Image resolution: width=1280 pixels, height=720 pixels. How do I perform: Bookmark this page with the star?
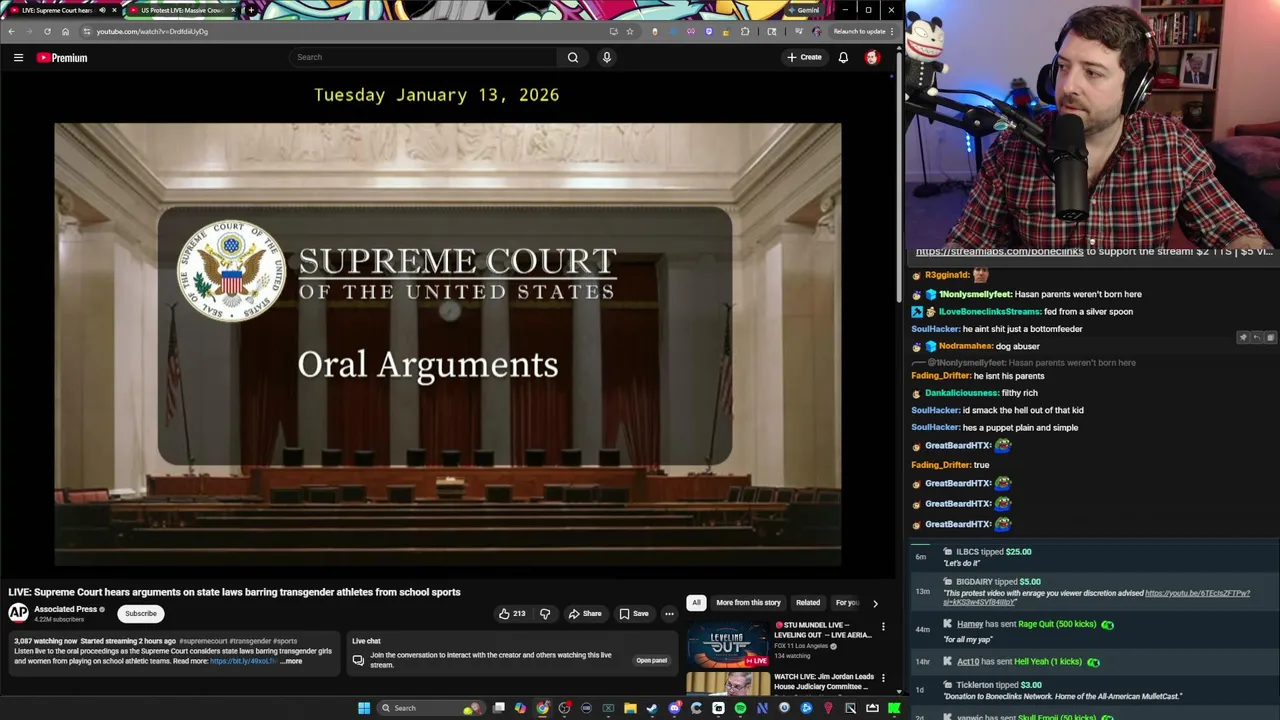pos(630,31)
